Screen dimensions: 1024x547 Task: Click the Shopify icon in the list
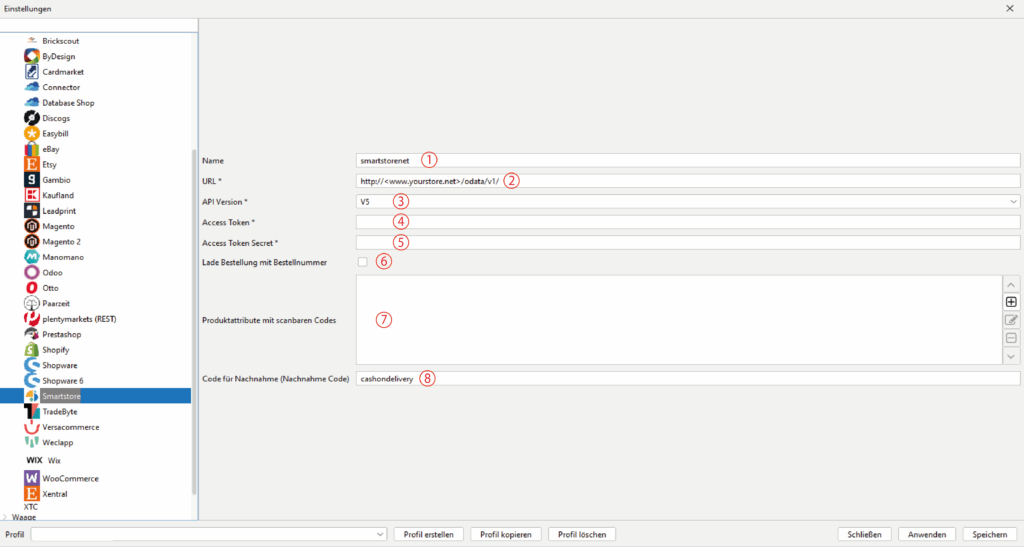click(32, 350)
